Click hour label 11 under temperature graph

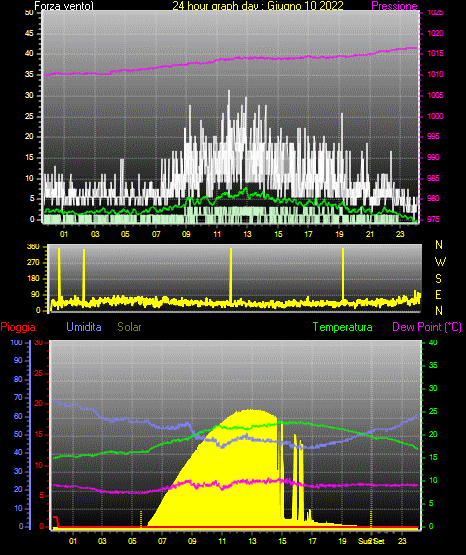222,541
